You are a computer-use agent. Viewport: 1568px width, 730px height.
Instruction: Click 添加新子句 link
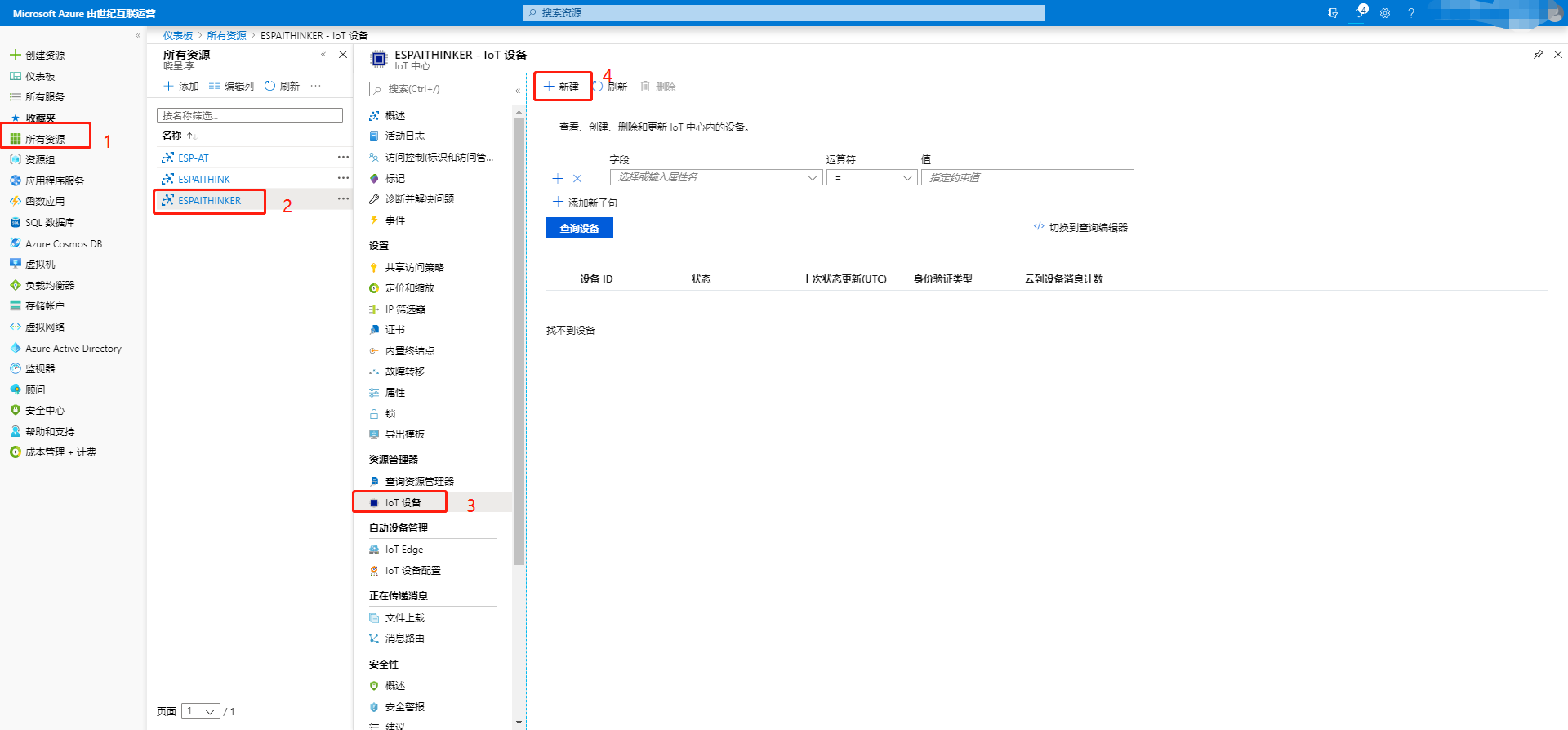pyautogui.click(x=586, y=203)
